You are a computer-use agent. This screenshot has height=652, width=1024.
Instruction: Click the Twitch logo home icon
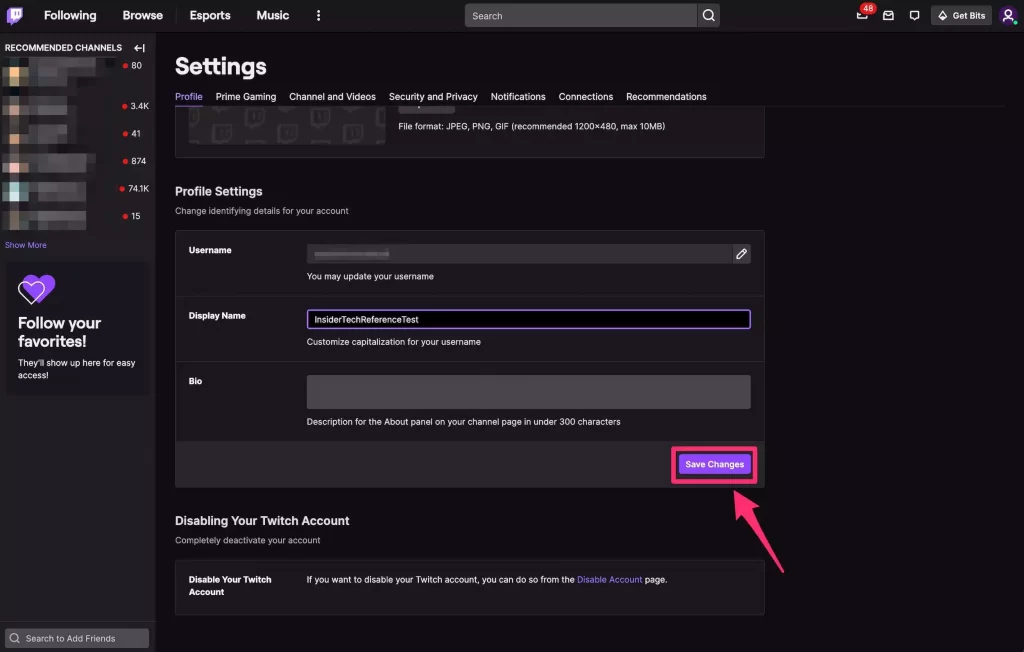click(15, 15)
